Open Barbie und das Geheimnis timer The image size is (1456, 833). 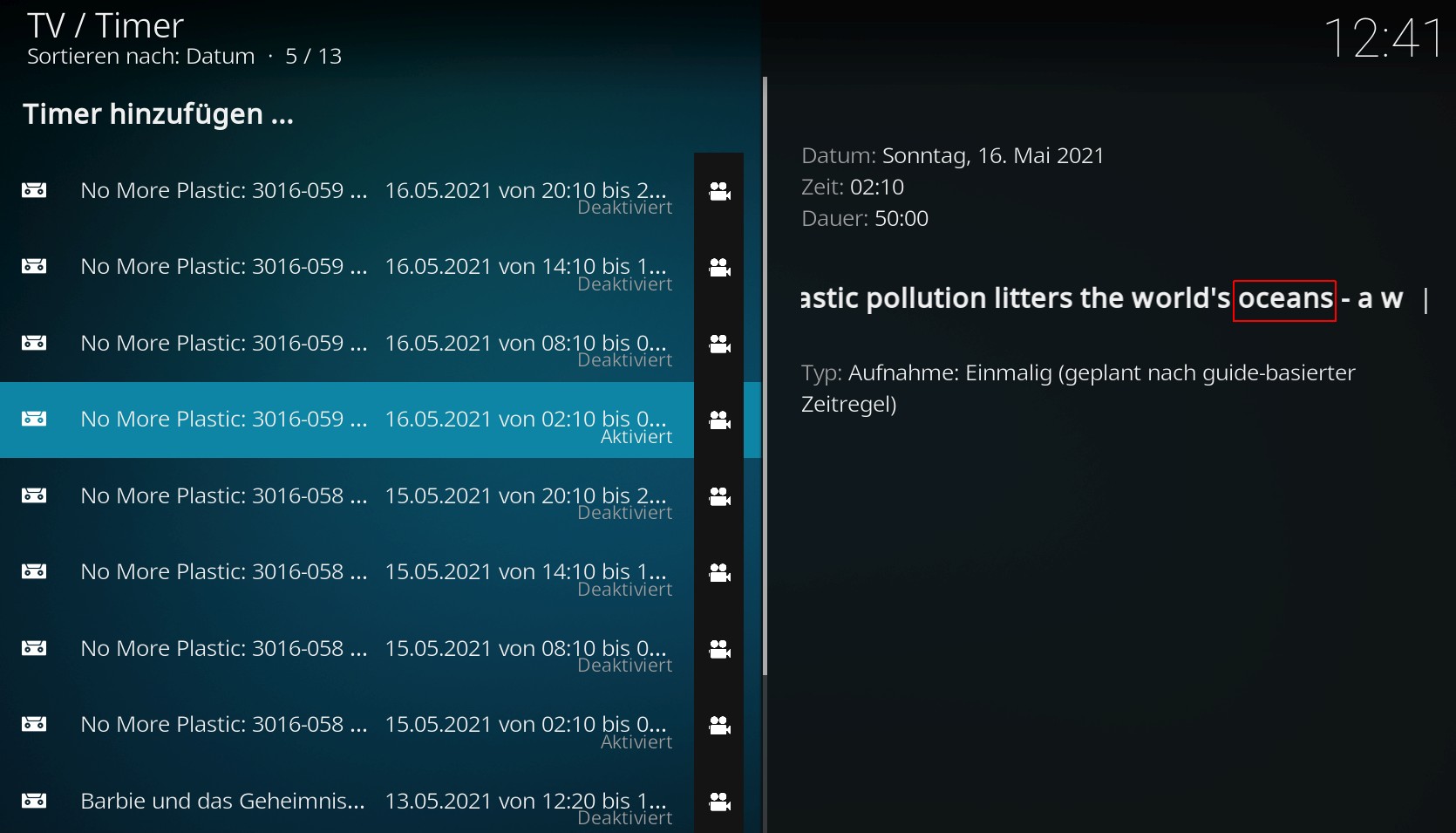pos(347,802)
